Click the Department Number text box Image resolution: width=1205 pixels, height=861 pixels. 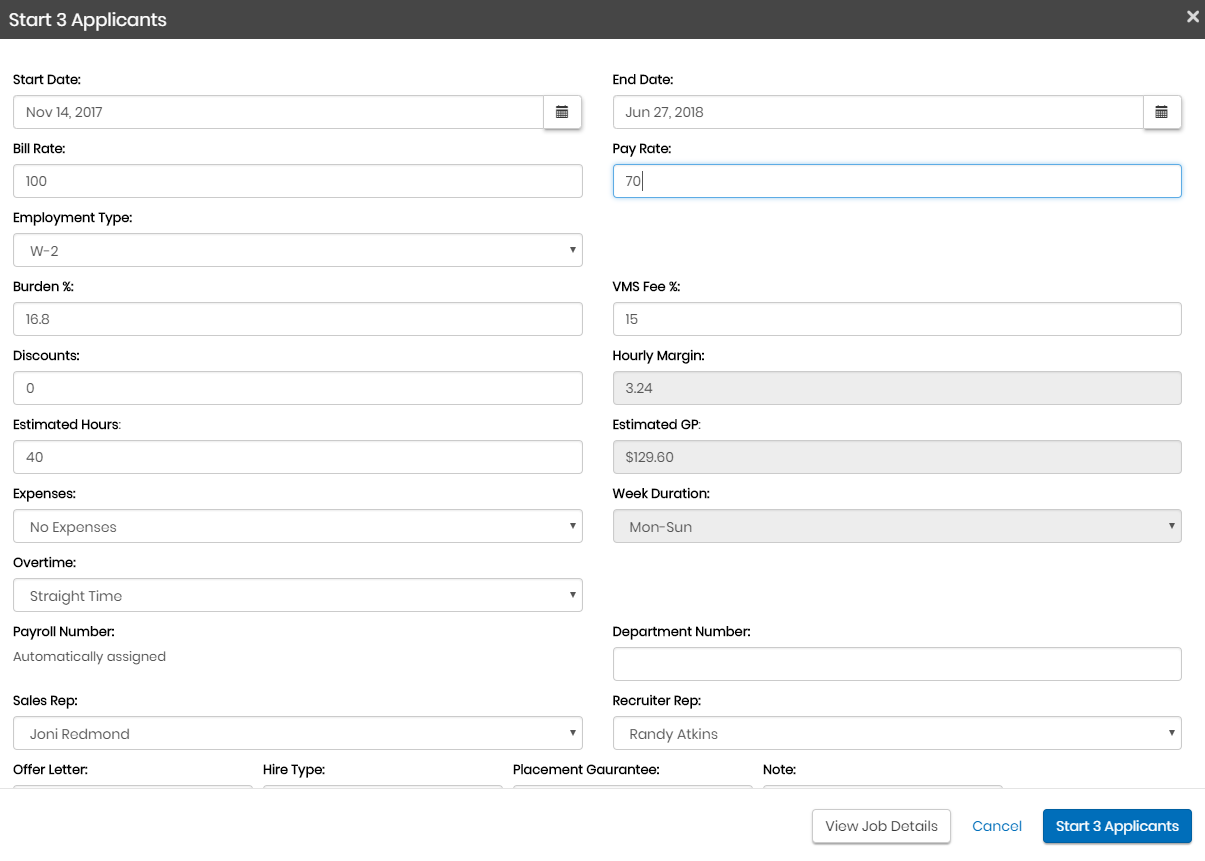[x=896, y=664]
